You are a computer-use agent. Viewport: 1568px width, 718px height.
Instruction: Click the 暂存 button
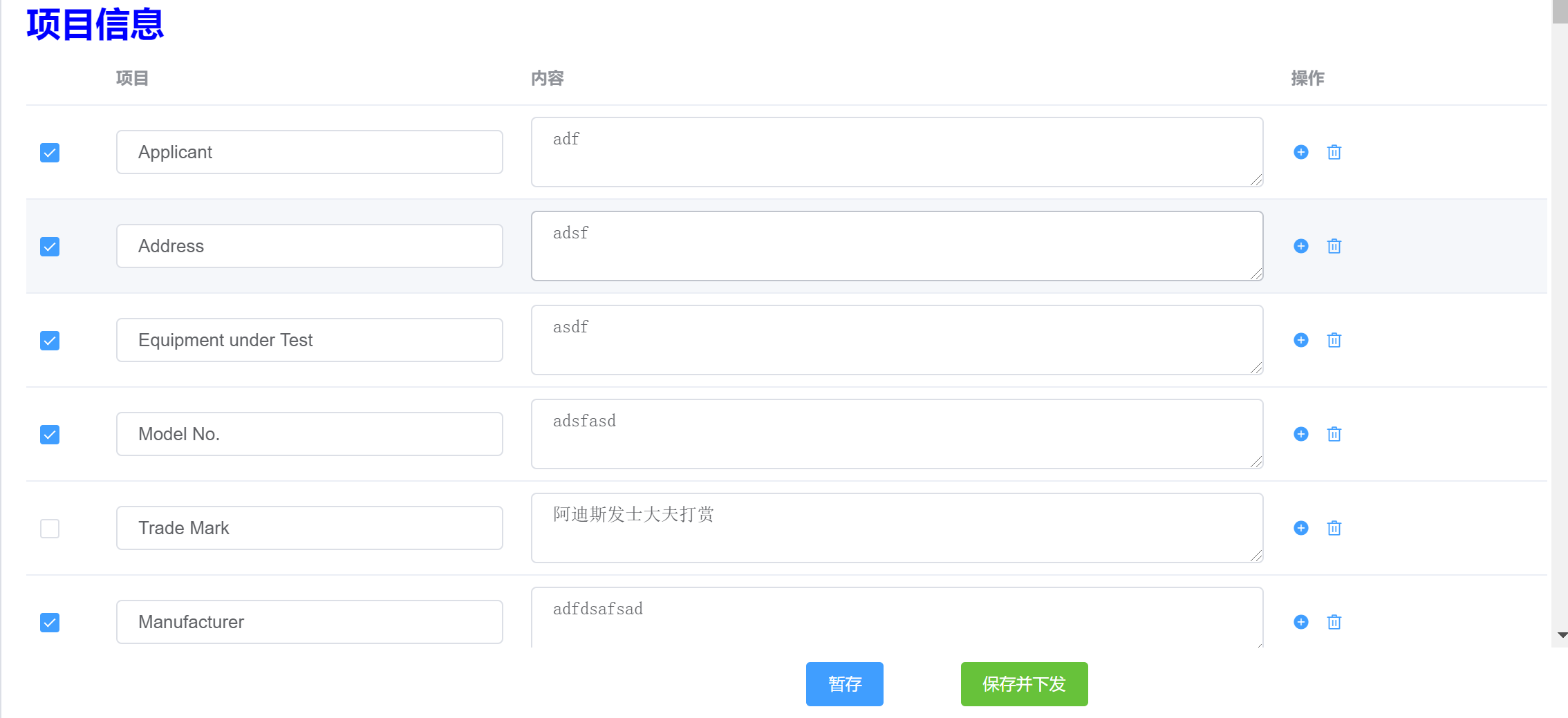click(844, 684)
